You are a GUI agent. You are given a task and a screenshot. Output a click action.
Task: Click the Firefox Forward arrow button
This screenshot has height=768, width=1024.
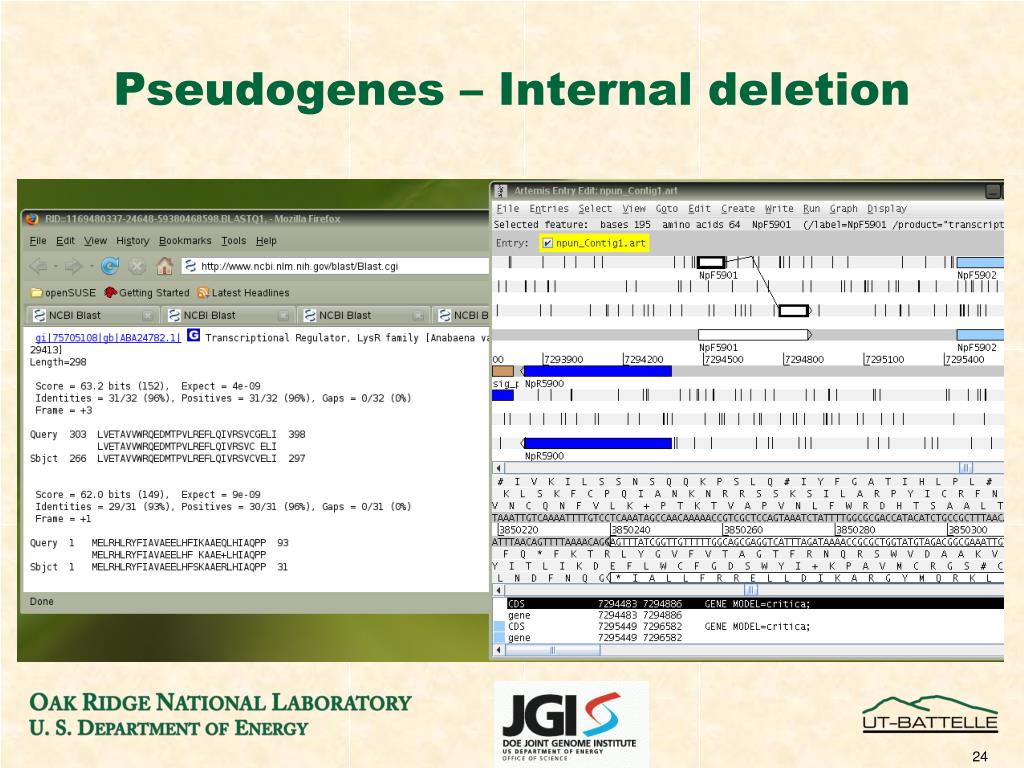pos(72,266)
